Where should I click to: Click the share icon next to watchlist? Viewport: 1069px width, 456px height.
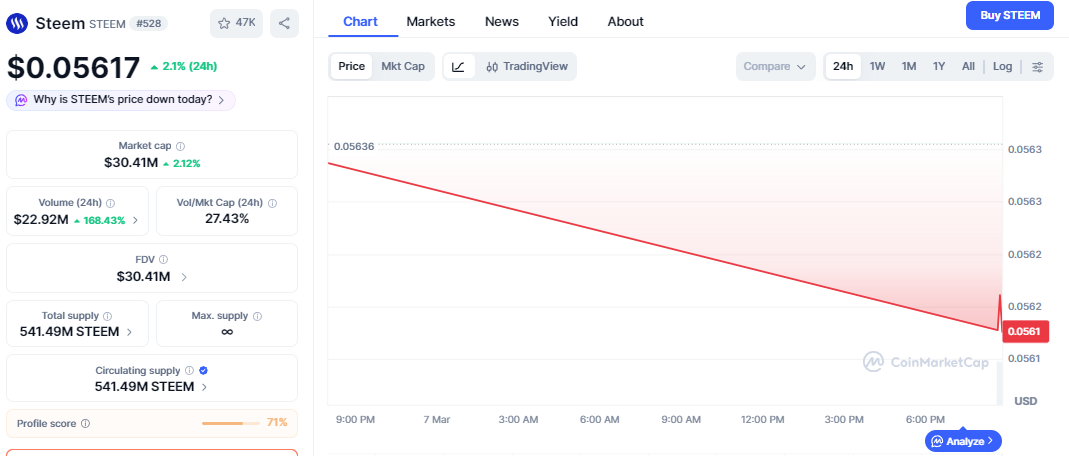(285, 23)
